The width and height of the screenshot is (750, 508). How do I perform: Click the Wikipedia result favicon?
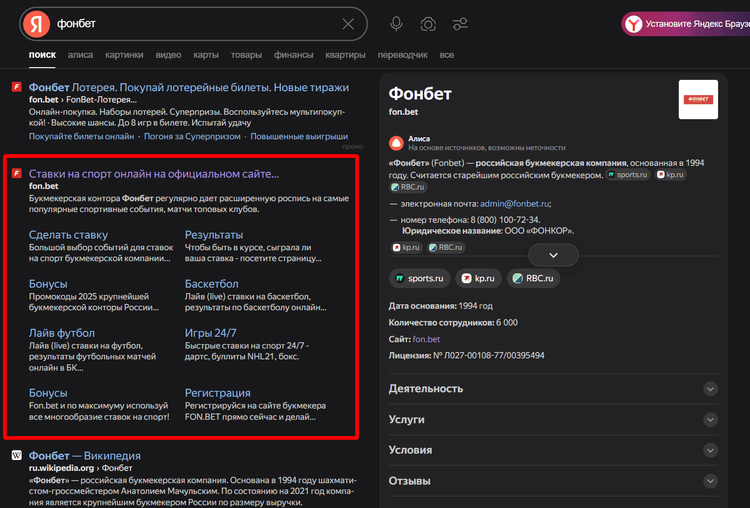(x=17, y=456)
